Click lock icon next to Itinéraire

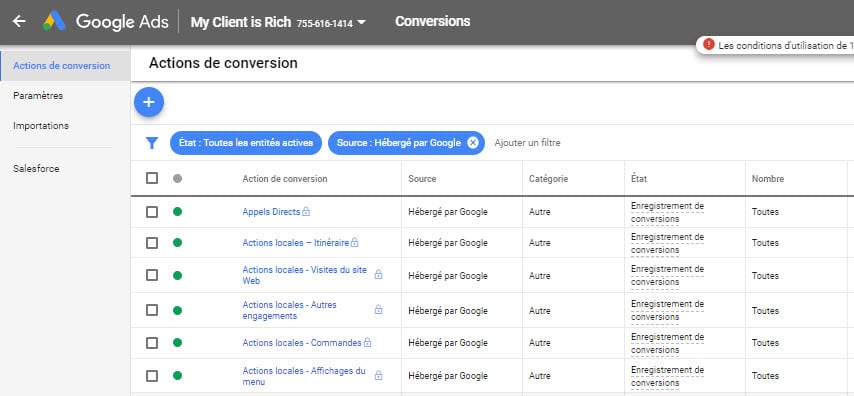coord(355,243)
